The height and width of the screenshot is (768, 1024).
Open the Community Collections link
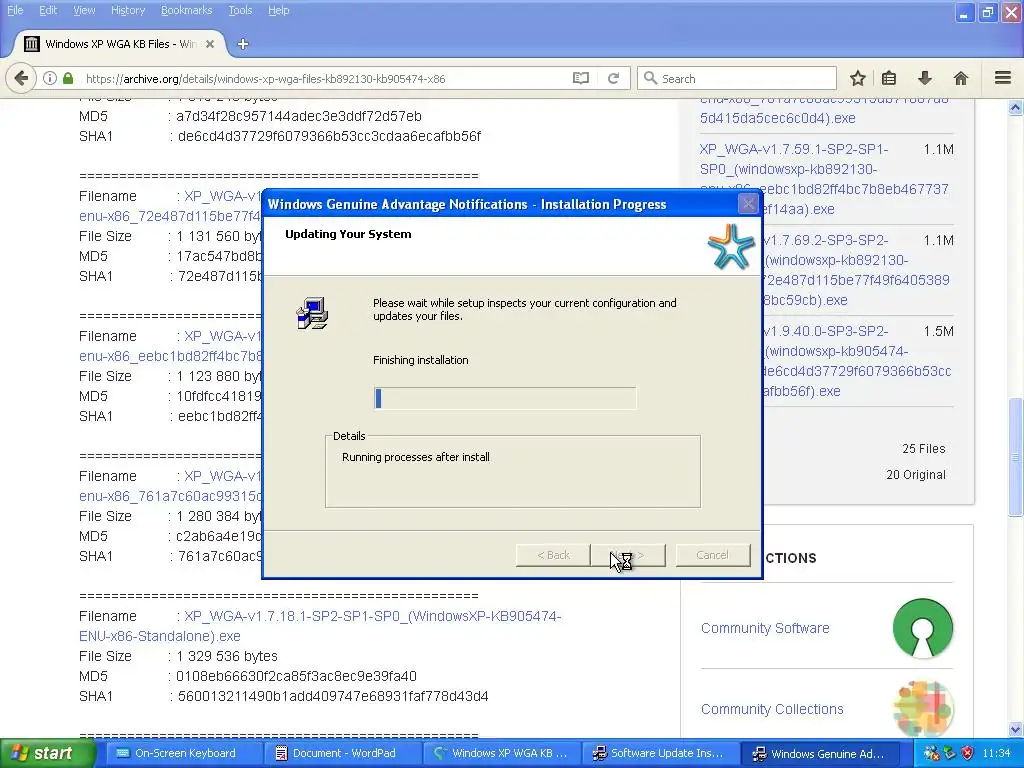tap(772, 709)
